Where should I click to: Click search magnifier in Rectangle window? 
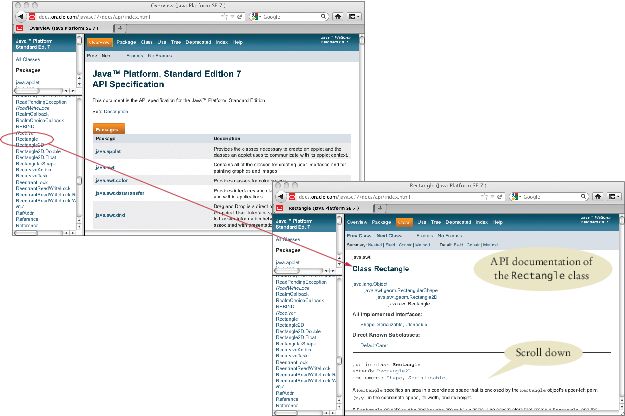584,196
